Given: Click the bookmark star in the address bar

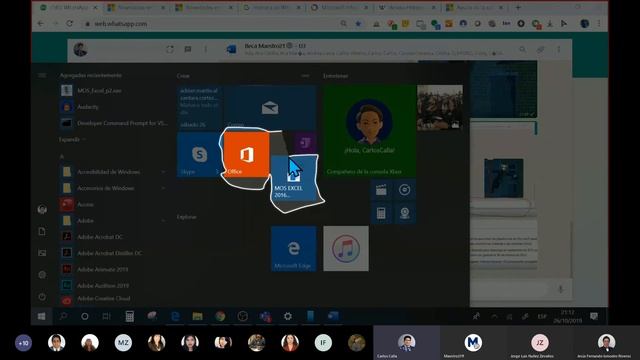Looking at the screenshot, I should pyautogui.click(x=358, y=24).
